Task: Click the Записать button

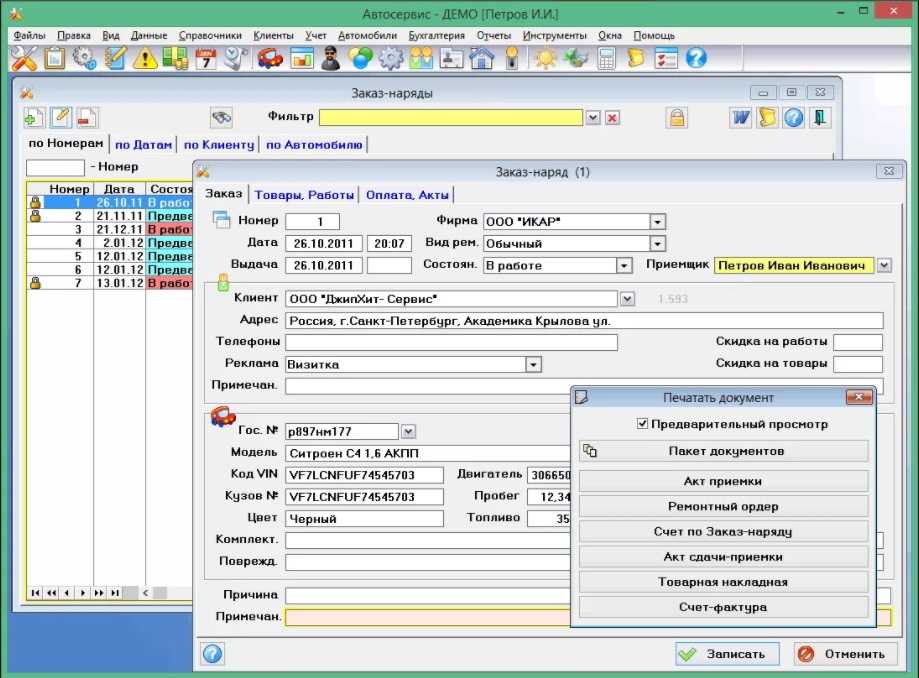Action: point(726,654)
